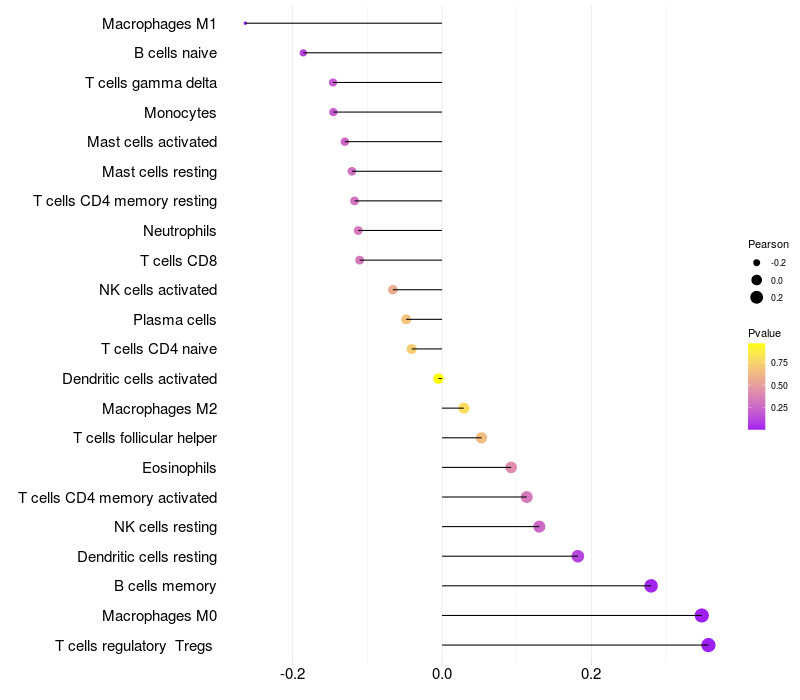The height and width of the screenshot is (700, 800).
Task: Click the 0.0 Pearson legend circle
Action: pos(757,280)
